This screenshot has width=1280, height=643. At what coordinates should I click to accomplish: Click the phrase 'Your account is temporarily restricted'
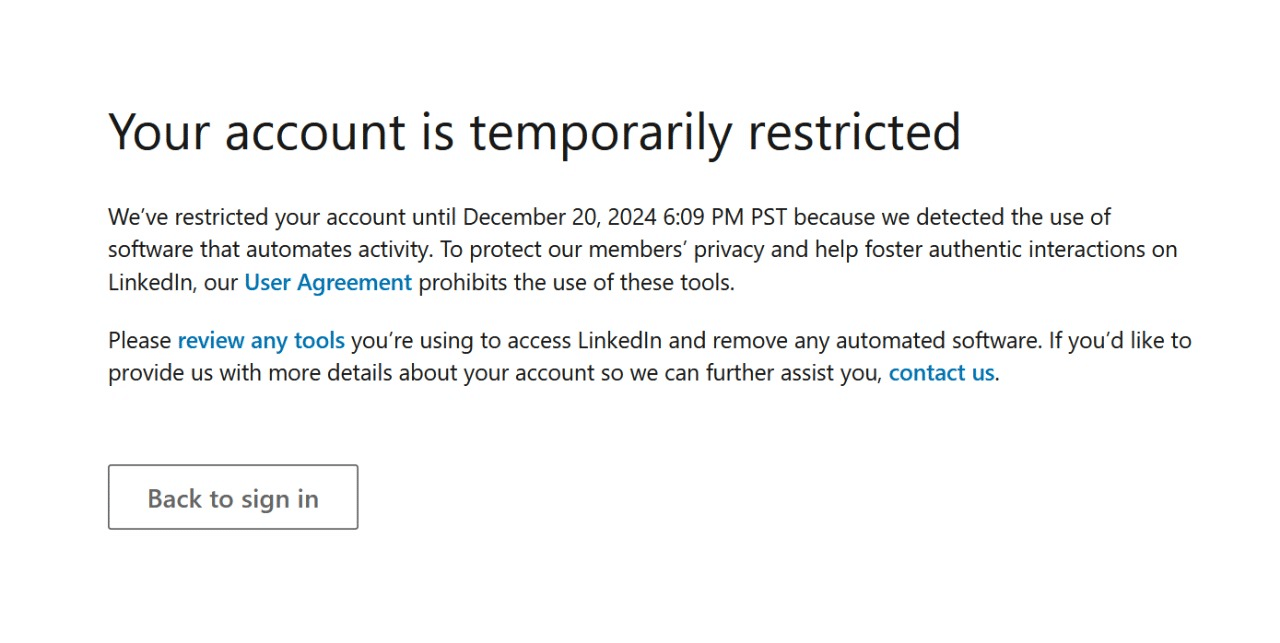tap(534, 131)
